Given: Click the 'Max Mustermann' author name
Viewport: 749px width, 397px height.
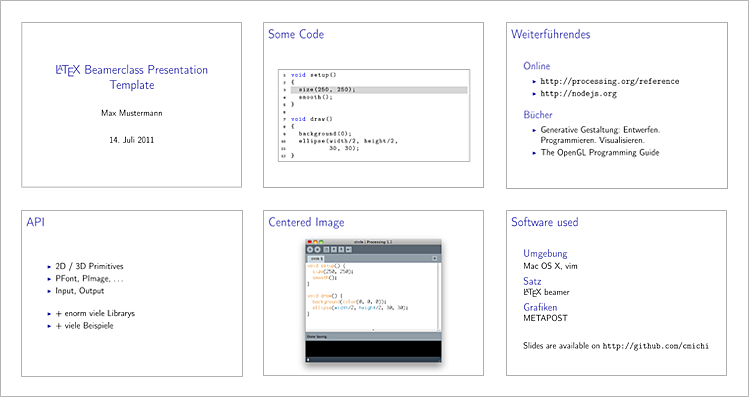Looking at the screenshot, I should (x=131, y=113).
